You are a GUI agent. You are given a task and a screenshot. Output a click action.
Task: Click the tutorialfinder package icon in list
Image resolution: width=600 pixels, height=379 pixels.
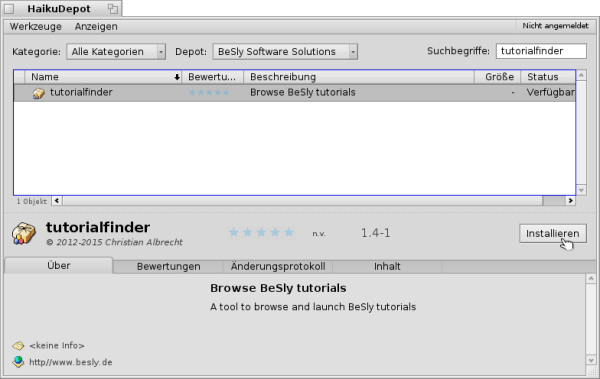pos(38,93)
